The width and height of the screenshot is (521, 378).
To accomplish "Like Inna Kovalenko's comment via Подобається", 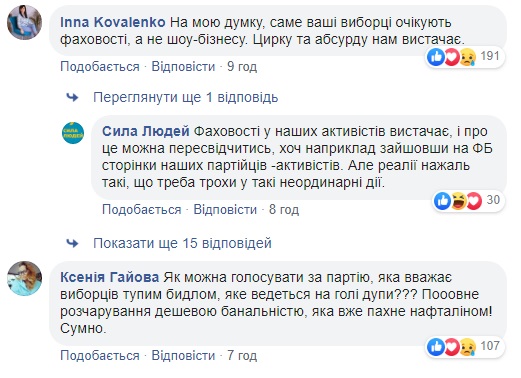I will (x=100, y=67).
